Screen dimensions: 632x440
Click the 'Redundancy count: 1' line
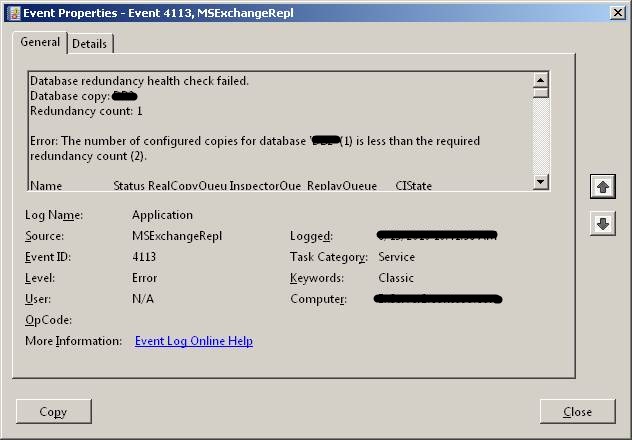click(86, 111)
